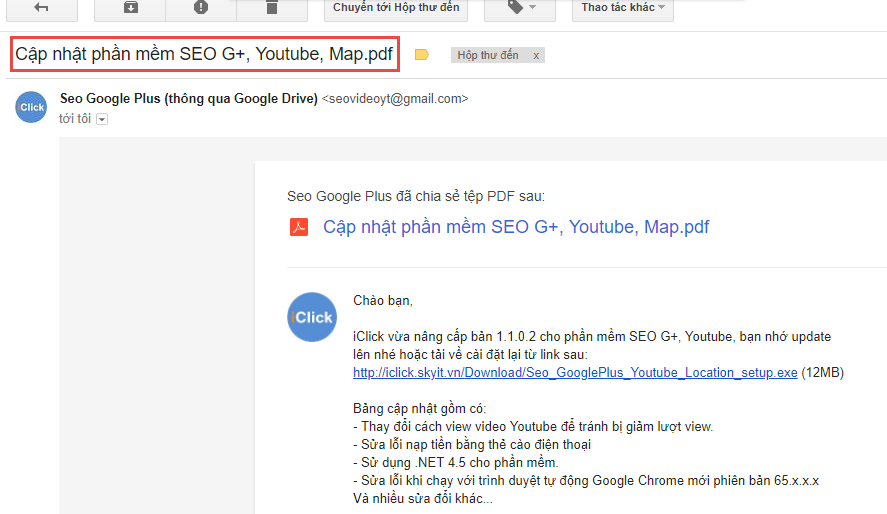Screen dimensions: 887x514
Task: Click the greeting Chào bạn
Action: [x=383, y=300]
